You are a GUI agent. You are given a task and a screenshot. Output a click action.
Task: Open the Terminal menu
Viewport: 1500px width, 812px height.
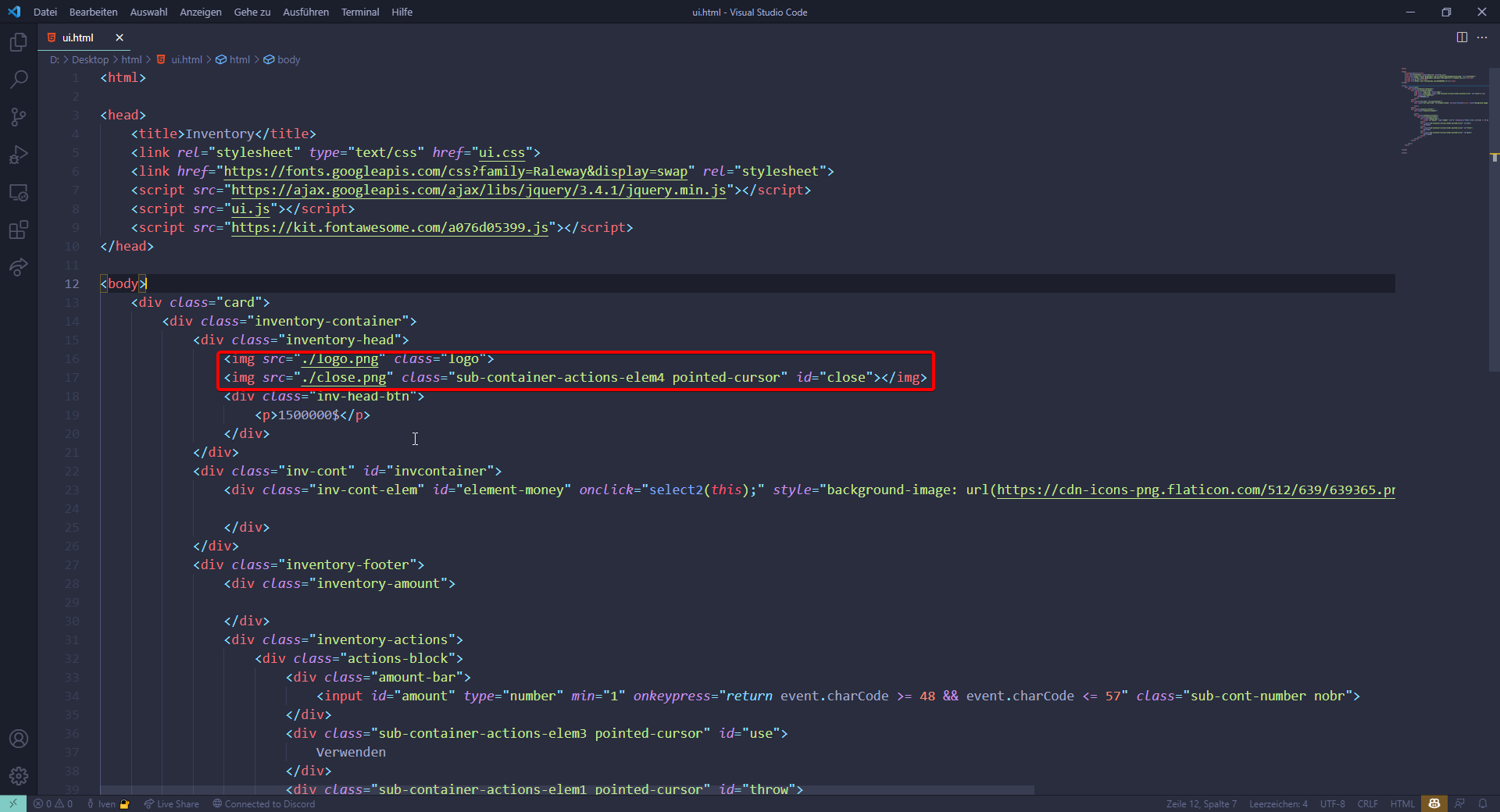tap(359, 12)
